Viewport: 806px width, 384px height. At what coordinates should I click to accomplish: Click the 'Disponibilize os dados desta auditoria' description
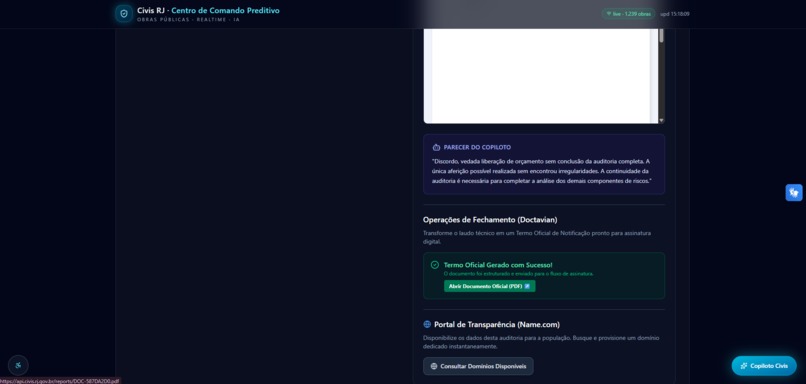click(541, 342)
